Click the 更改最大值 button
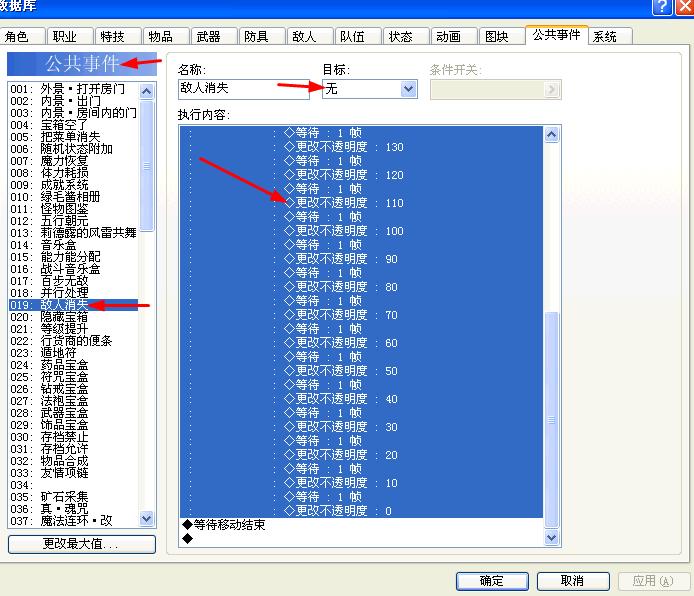694x596 pixels. pyautogui.click(x=82, y=544)
